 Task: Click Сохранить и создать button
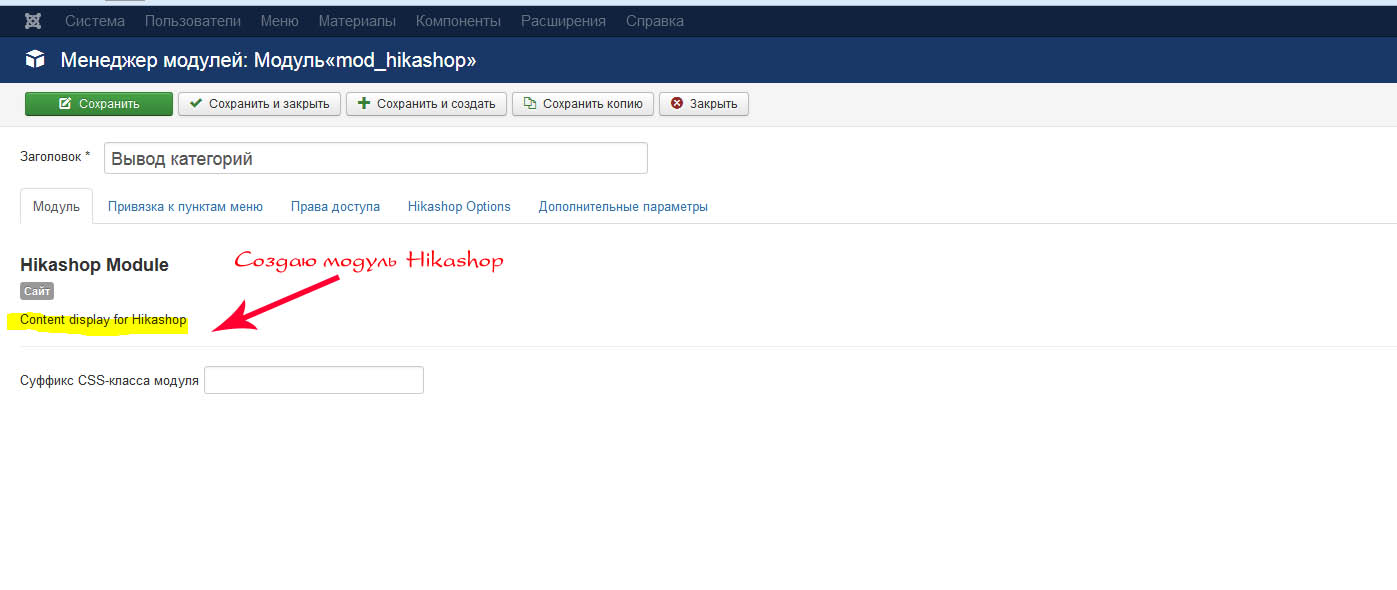tap(426, 104)
